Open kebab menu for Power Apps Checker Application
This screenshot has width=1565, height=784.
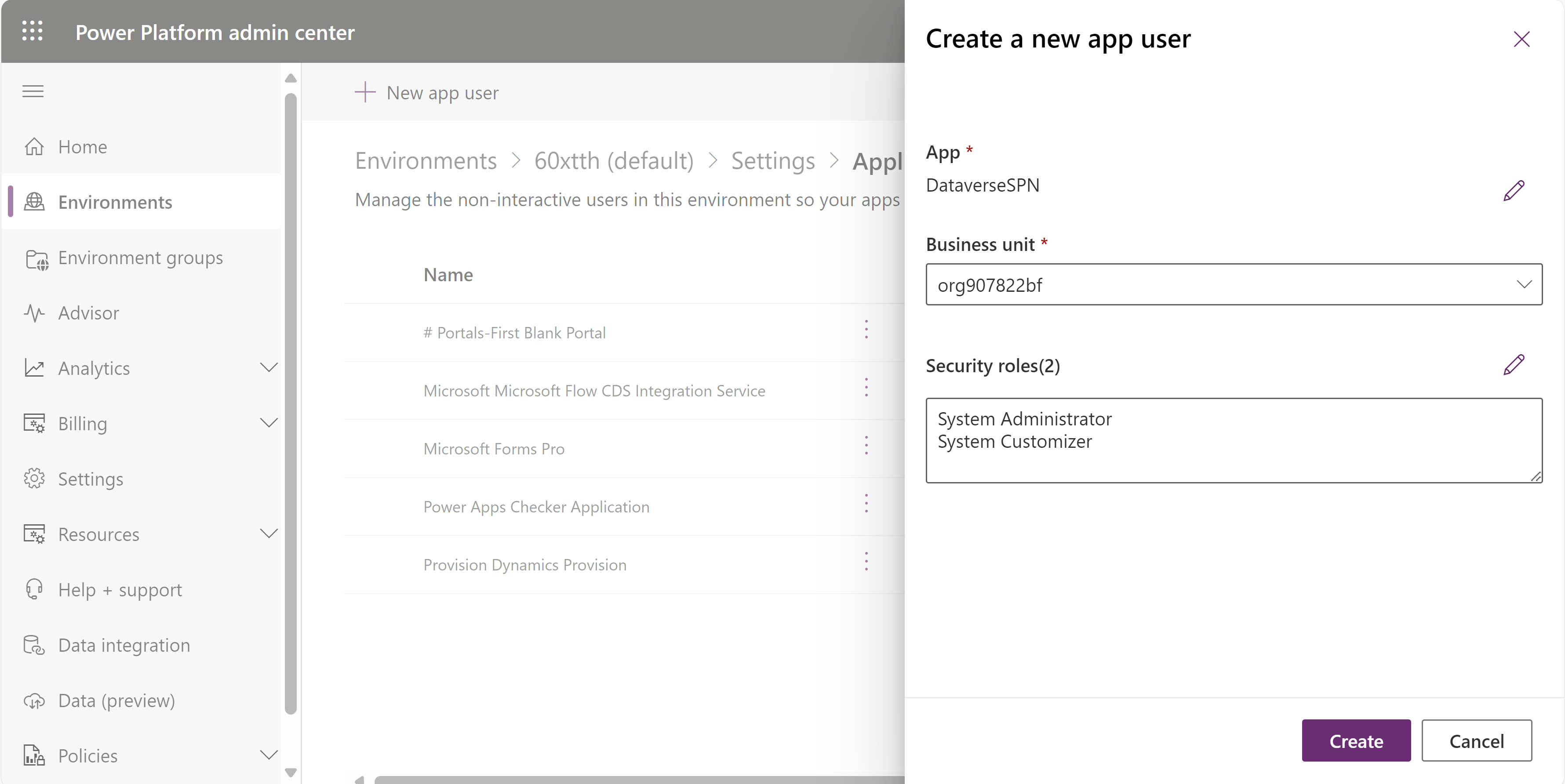pos(866,503)
